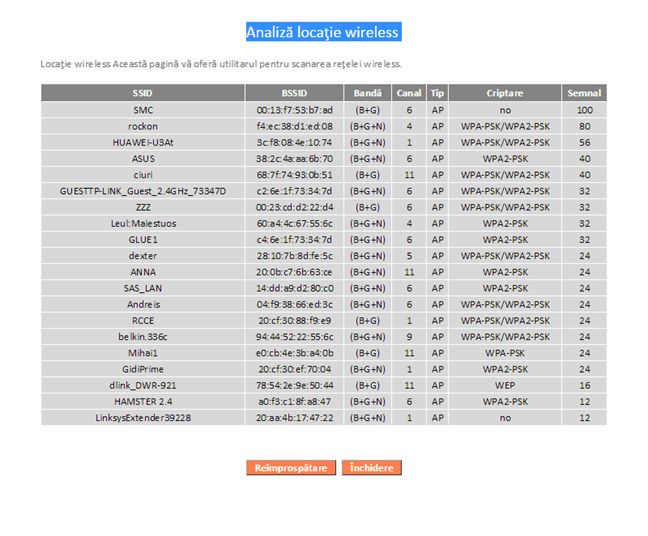The height and width of the screenshot is (536, 648).
Task: Select the HUAWEI-U3At network name
Action: 142,142
